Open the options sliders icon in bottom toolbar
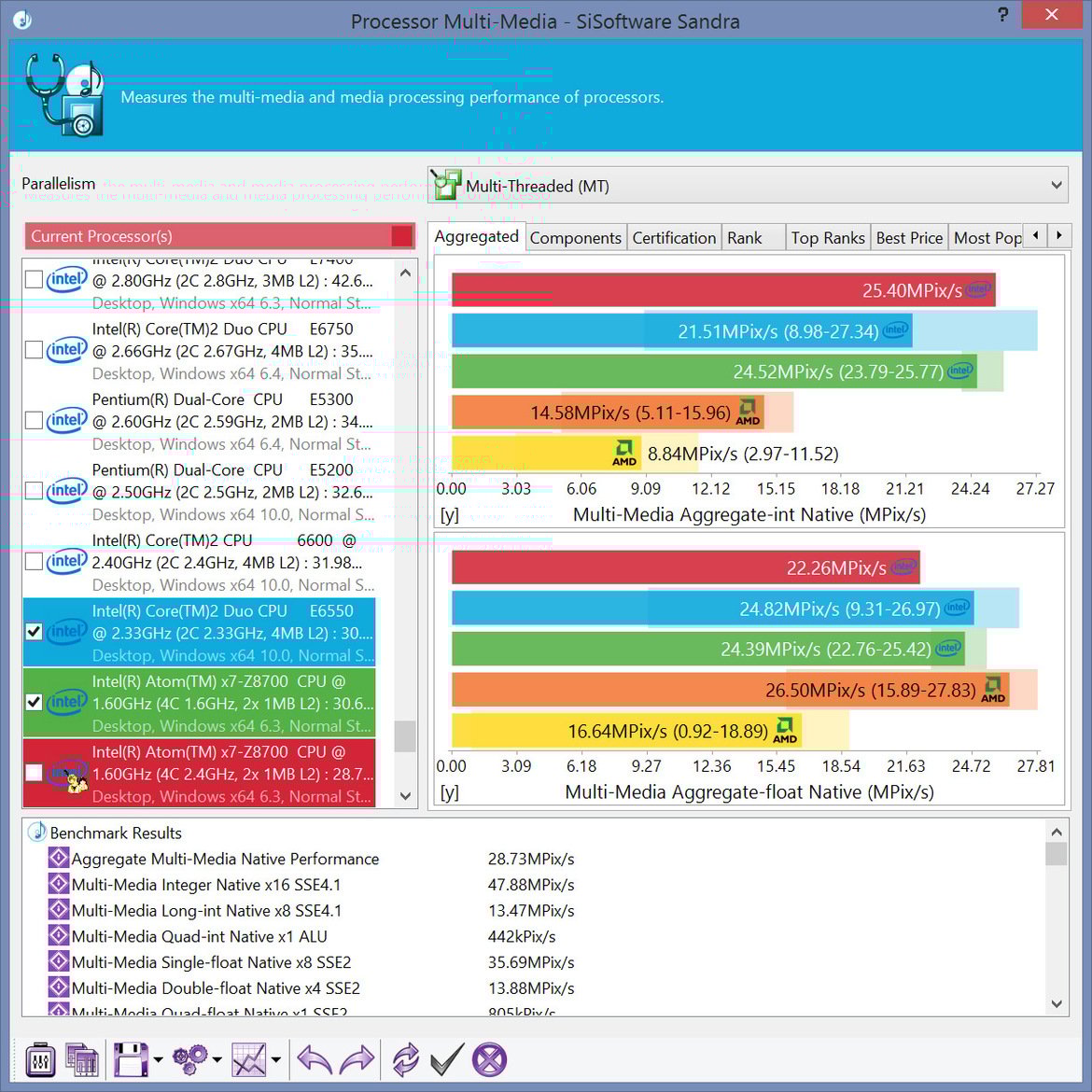Image resolution: width=1092 pixels, height=1092 pixels. (x=40, y=1059)
